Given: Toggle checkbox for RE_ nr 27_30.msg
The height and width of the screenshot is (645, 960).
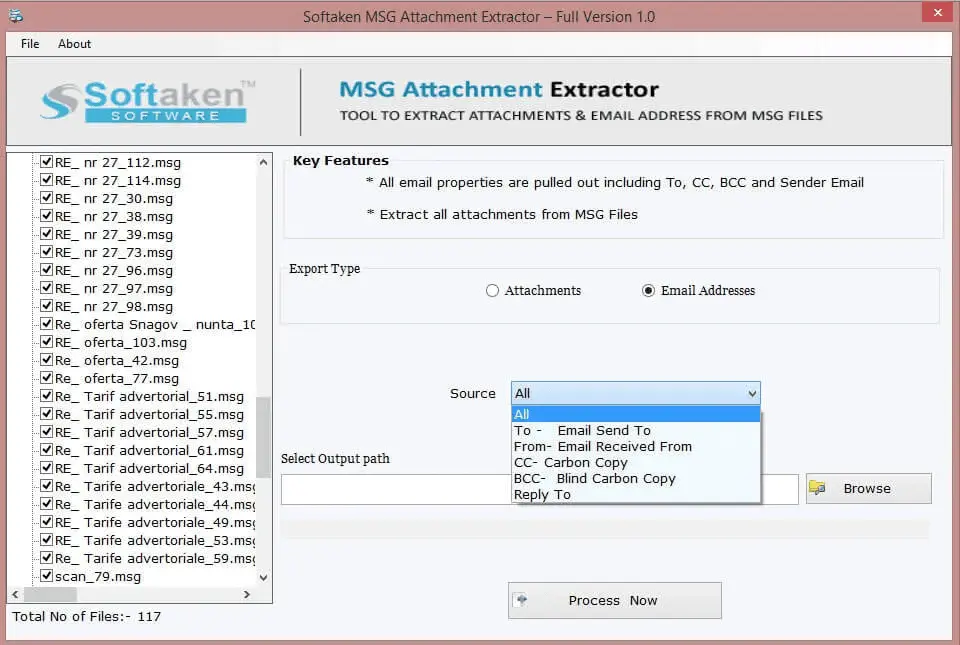Looking at the screenshot, I should (47, 198).
